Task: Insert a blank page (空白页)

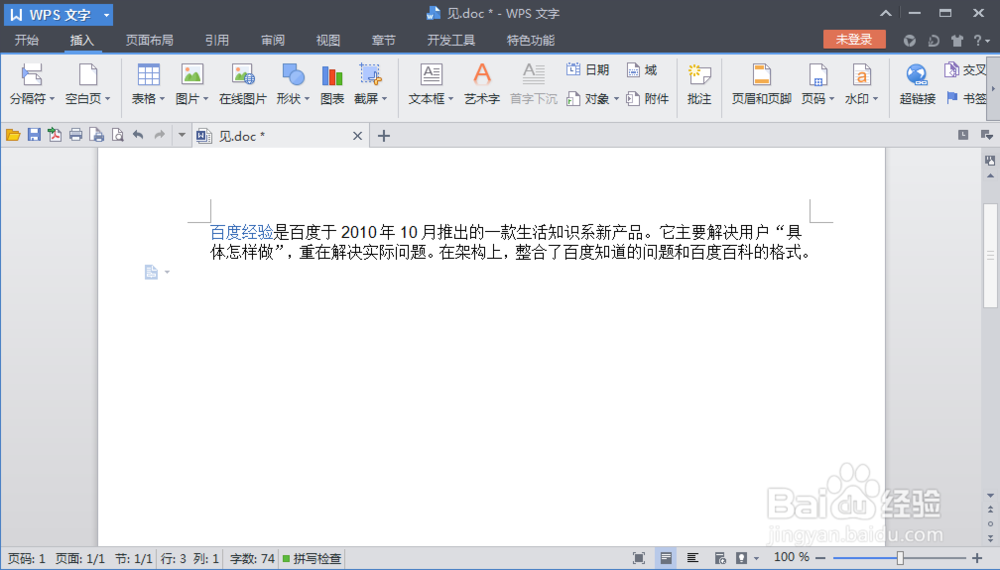Action: (x=87, y=84)
